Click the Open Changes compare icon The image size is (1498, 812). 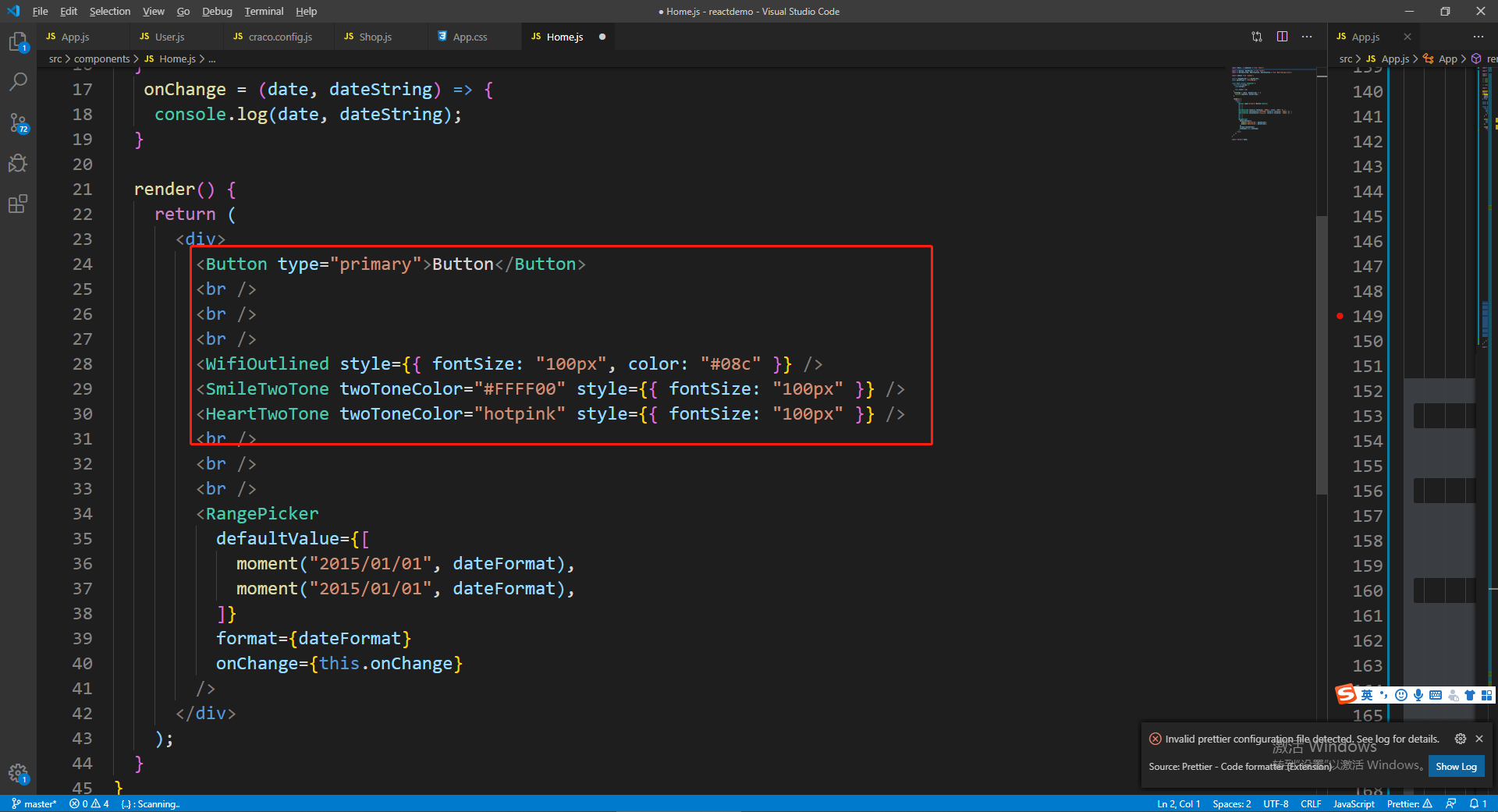click(1257, 37)
